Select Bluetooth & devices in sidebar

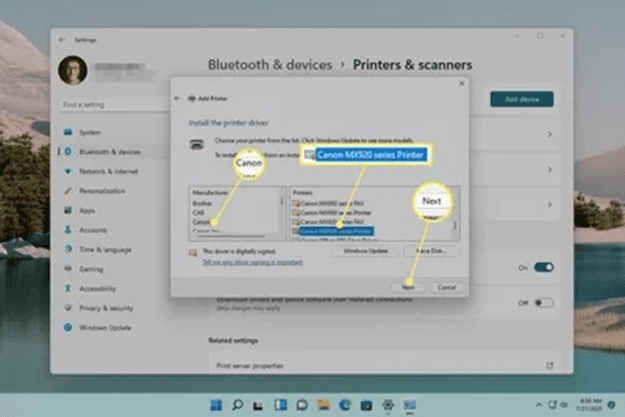[110, 152]
